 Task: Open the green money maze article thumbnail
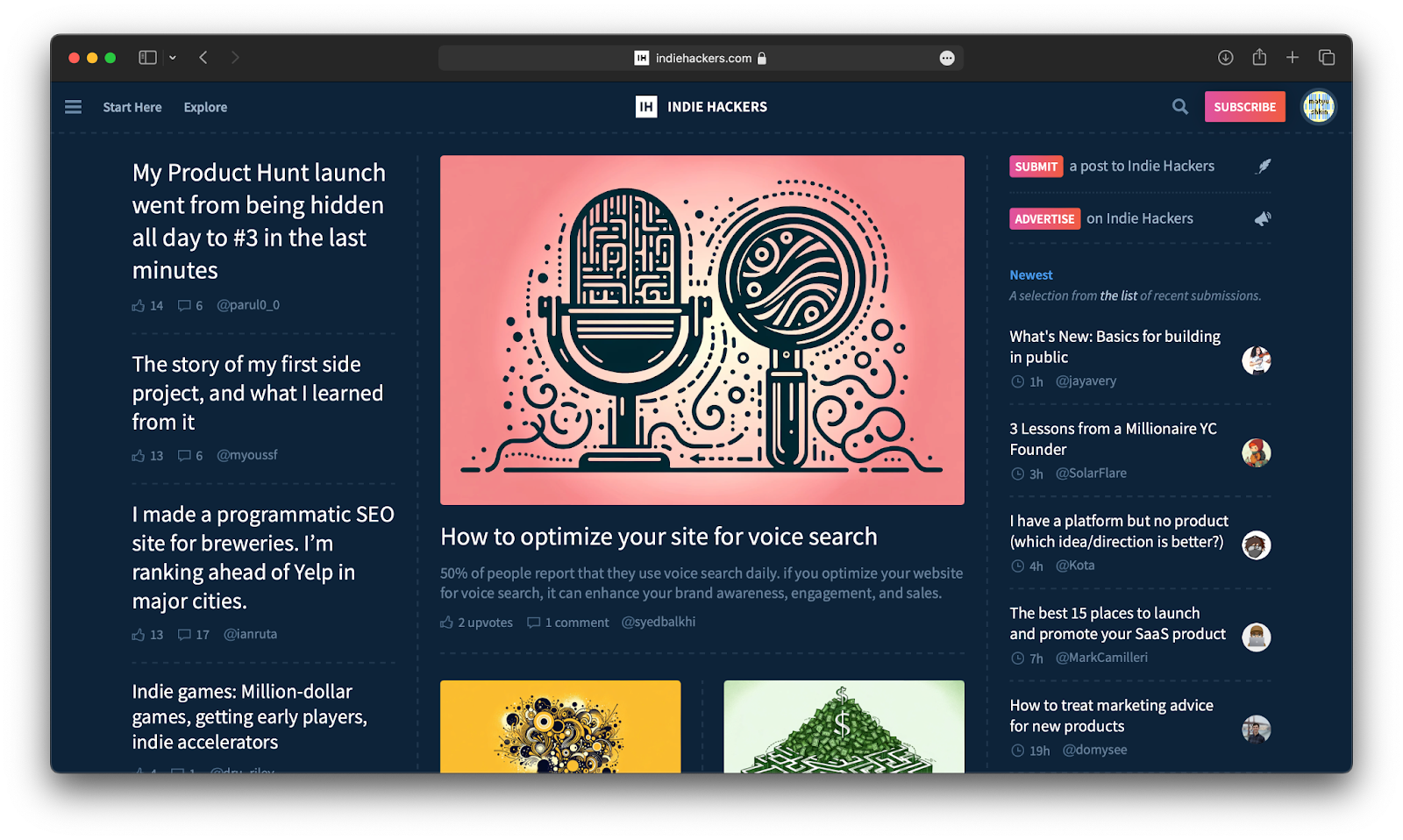click(x=844, y=727)
